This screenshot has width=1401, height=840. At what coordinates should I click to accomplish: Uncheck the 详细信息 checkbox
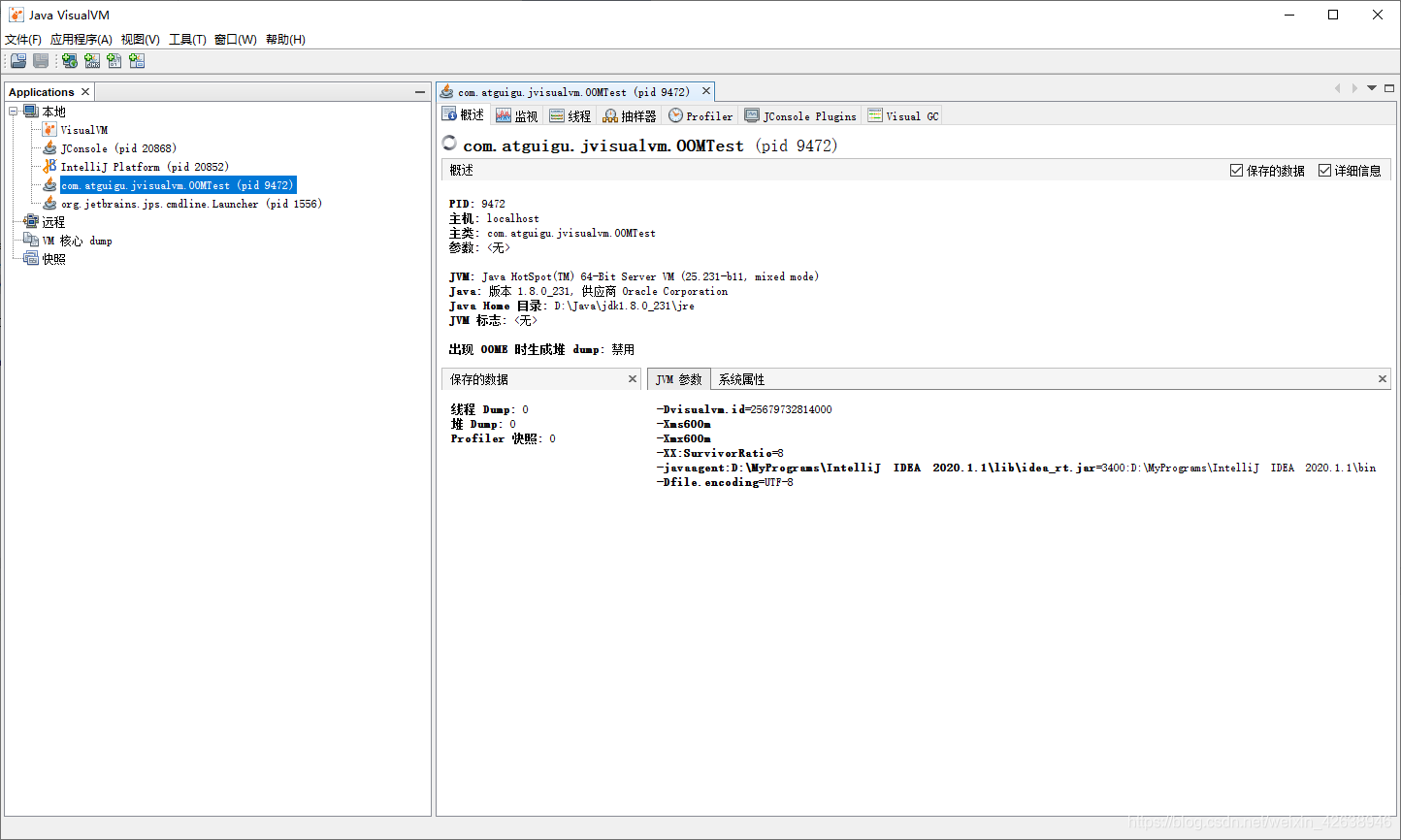[1324, 170]
